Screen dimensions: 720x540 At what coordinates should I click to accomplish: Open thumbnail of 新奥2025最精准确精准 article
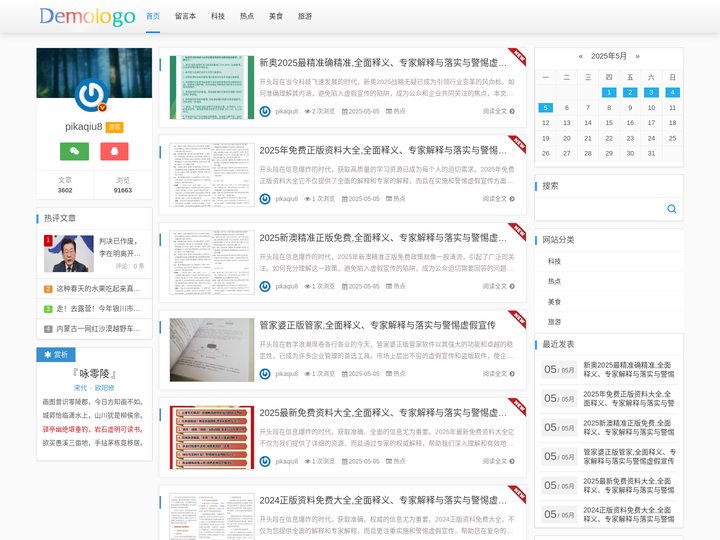click(212, 87)
